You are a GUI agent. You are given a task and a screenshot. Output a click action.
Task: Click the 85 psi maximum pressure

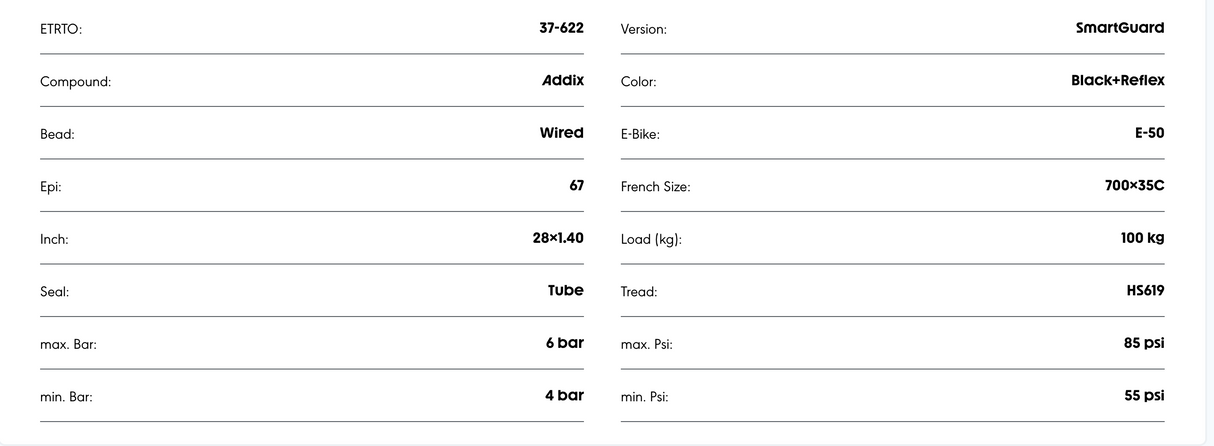click(1144, 343)
